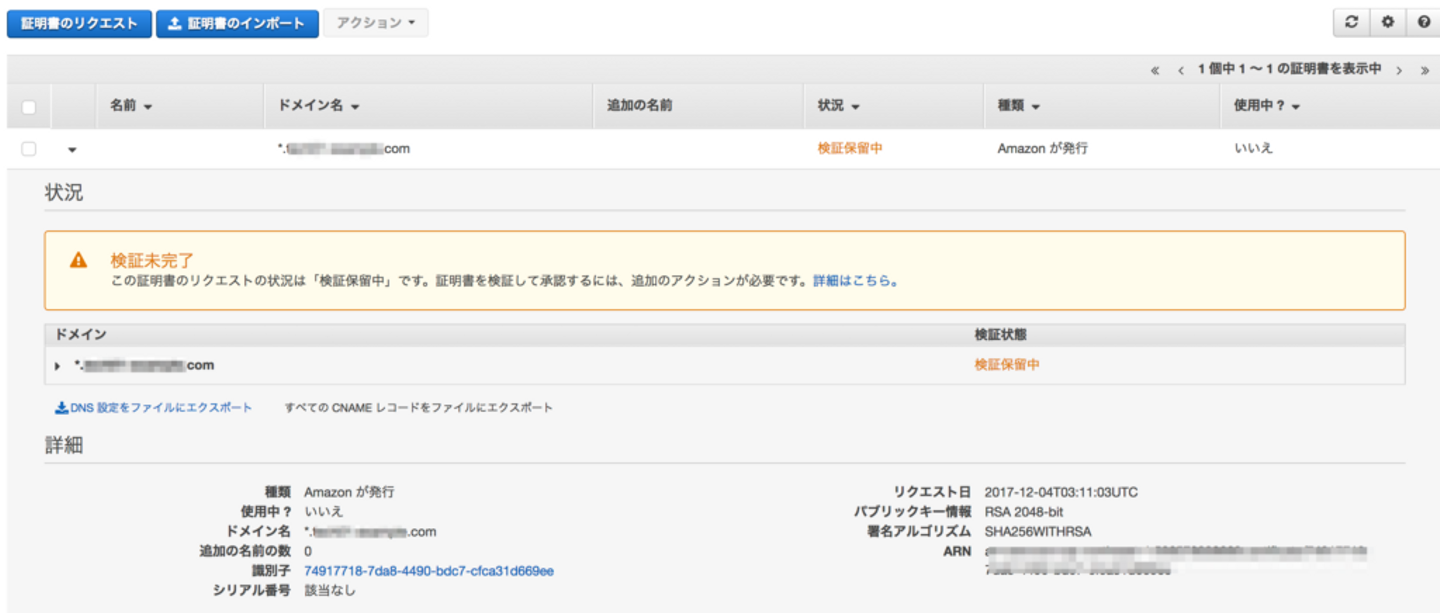Sort by 状況 column header
The image size is (1440, 613).
838,106
